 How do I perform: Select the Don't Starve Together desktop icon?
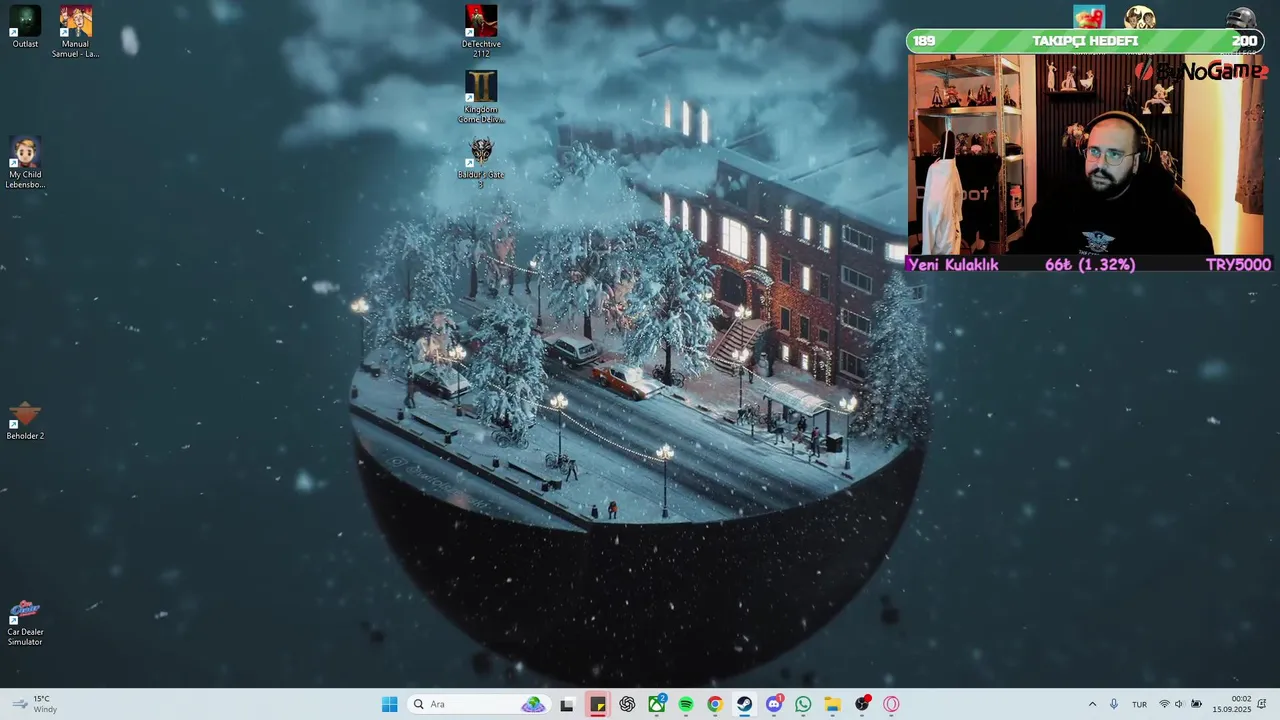(1140, 17)
